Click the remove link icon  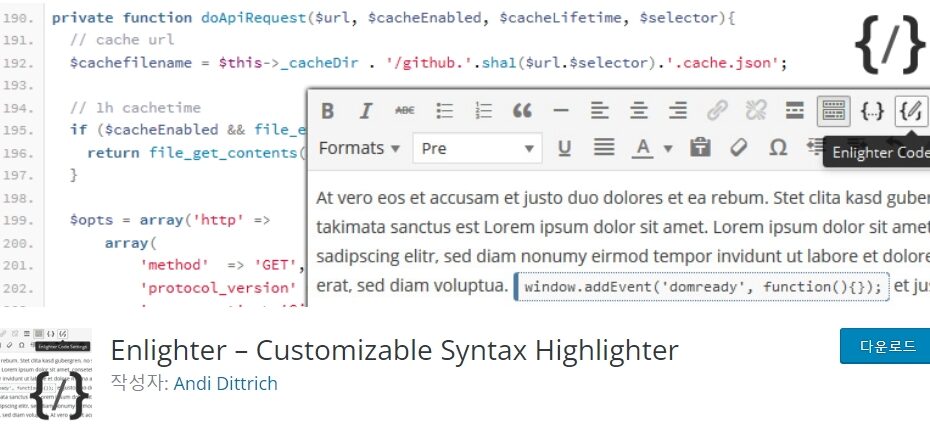(756, 111)
